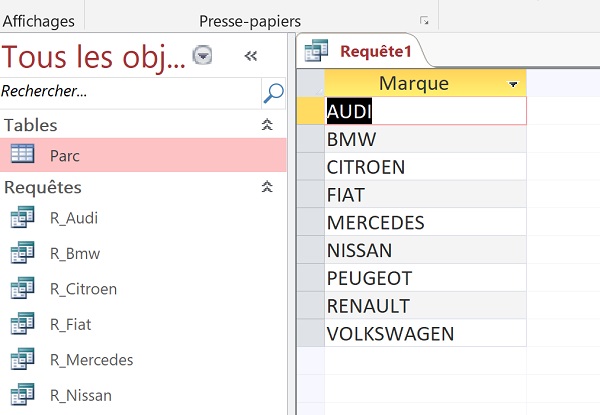The width and height of the screenshot is (600, 415).
Task: Select the BMW cell
Action: pos(426,139)
